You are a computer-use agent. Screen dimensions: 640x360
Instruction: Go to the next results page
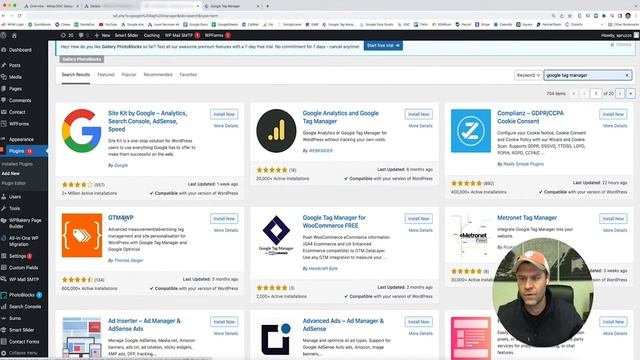tap(620, 93)
